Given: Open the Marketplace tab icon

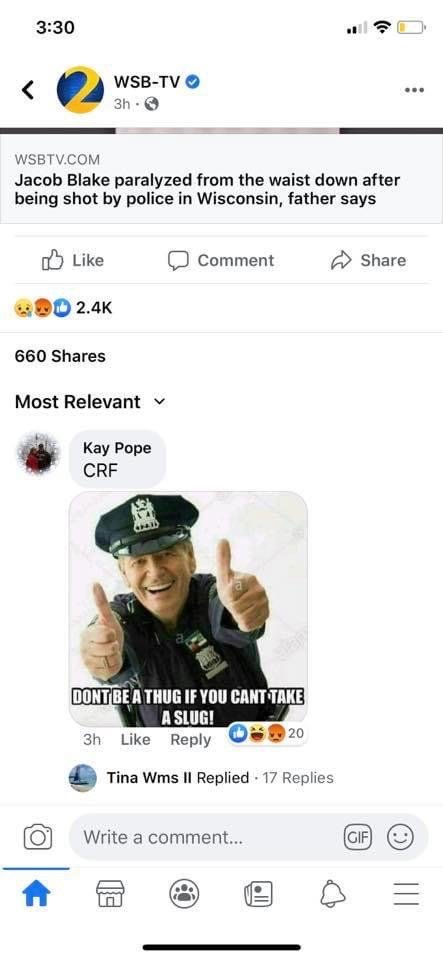Looking at the screenshot, I should (x=111, y=893).
